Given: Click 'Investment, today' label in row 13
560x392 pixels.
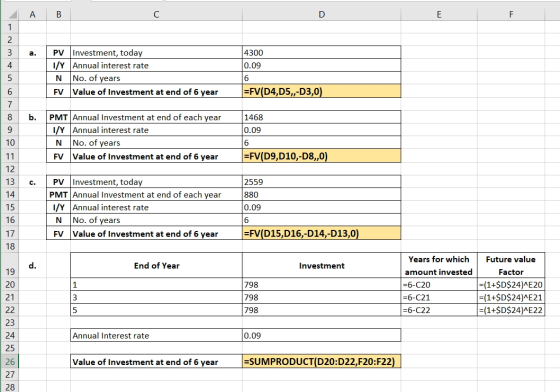Looking at the screenshot, I should (108, 182).
